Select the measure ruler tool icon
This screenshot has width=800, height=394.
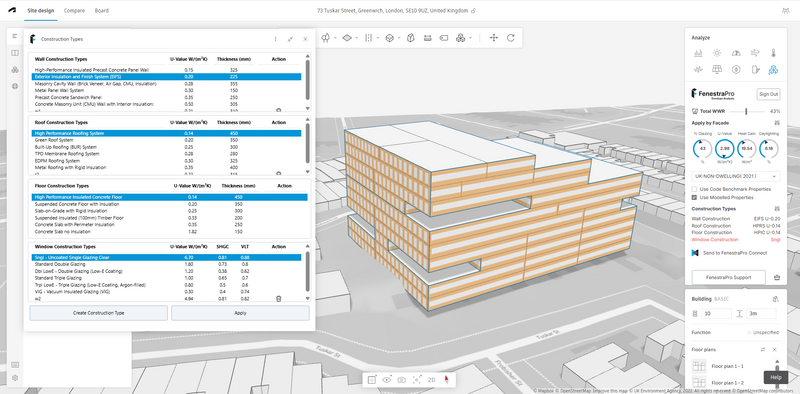(x=428, y=38)
